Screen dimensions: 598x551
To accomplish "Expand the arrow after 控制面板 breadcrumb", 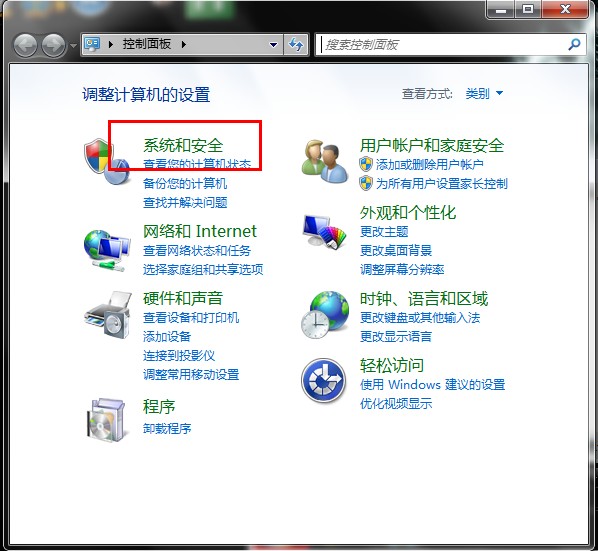I will 184,45.
